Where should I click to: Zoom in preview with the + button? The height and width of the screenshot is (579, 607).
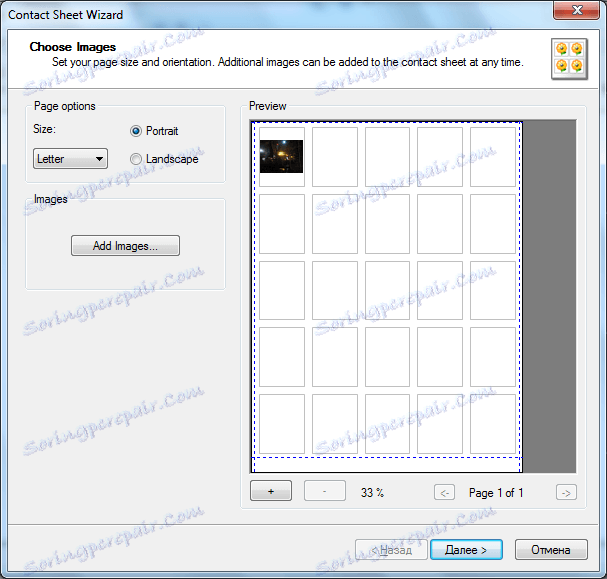pos(271,491)
